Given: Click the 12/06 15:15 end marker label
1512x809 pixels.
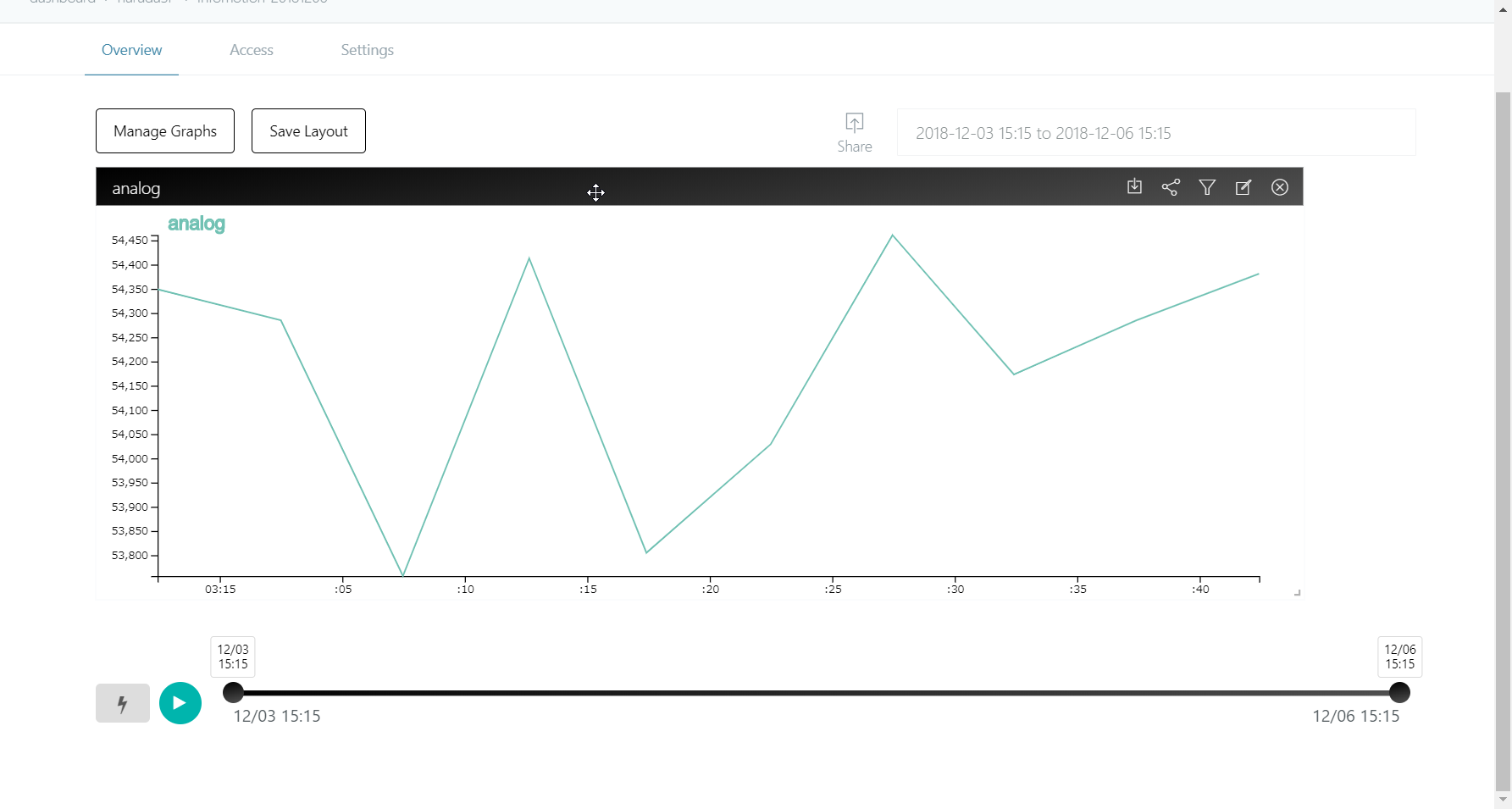Looking at the screenshot, I should click(1399, 657).
